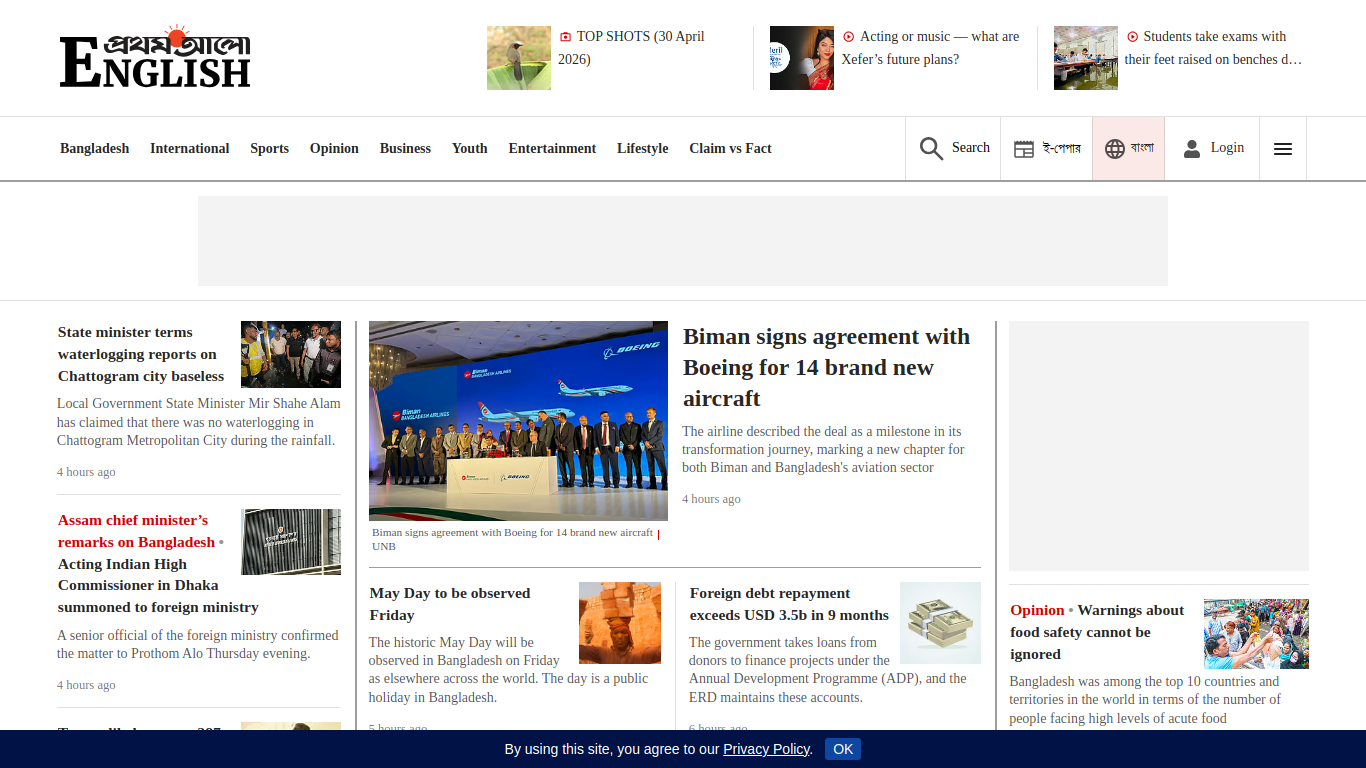
Task: Open Acting Indian High Commissioner summoned headline
Action: [x=158, y=585]
